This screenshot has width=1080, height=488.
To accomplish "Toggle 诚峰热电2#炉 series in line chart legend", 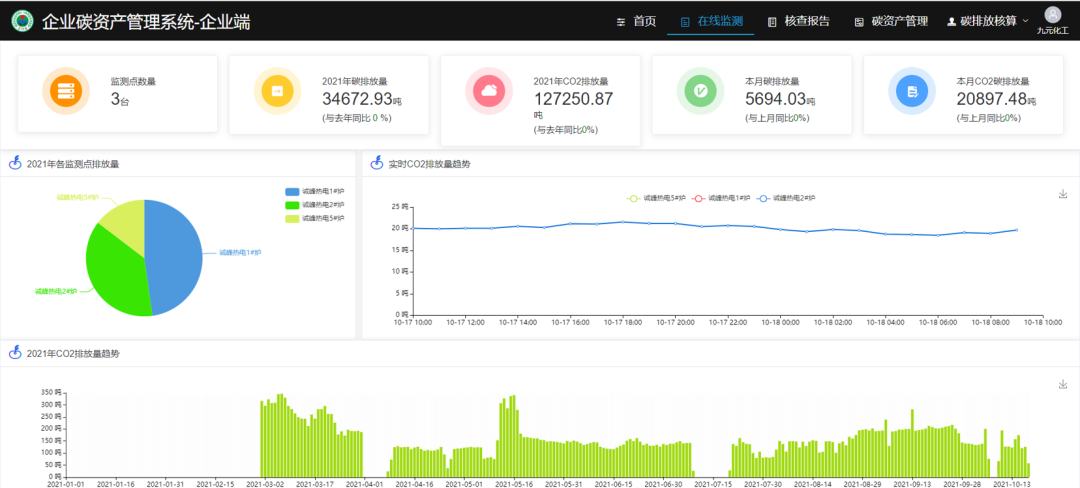I will click(785, 198).
